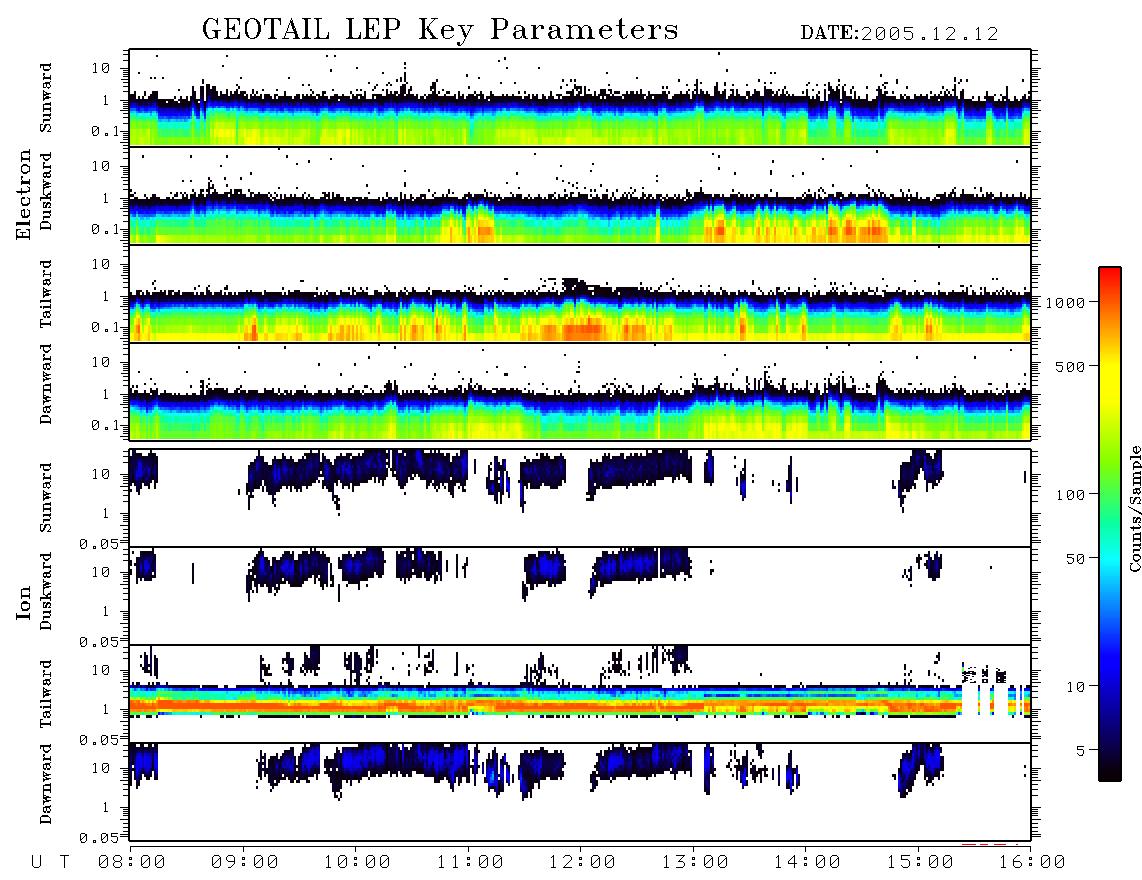This screenshot has height=880, width=1142.
Task: Select the Electron Duskward panel label
Action: pyautogui.click(x=46, y=192)
